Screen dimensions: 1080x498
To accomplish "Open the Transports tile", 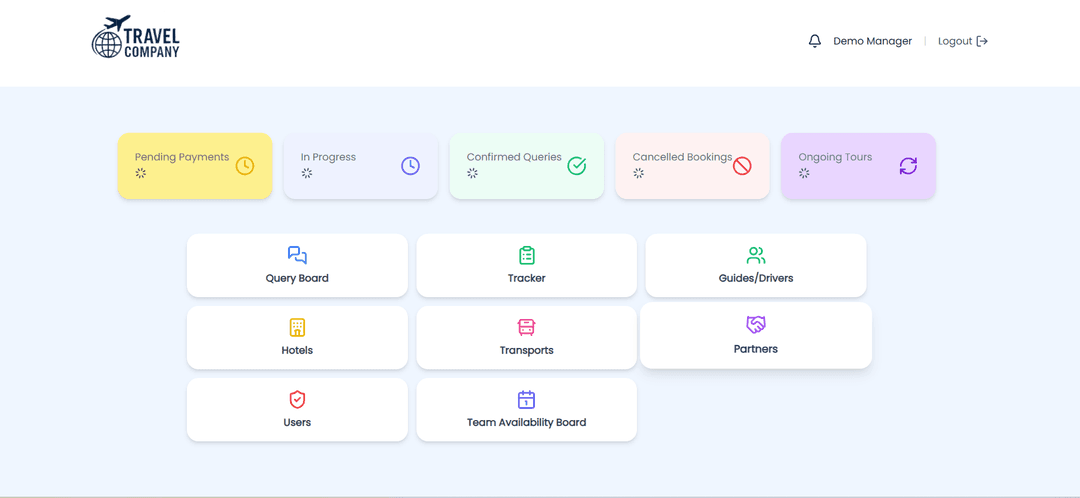I will point(526,338).
